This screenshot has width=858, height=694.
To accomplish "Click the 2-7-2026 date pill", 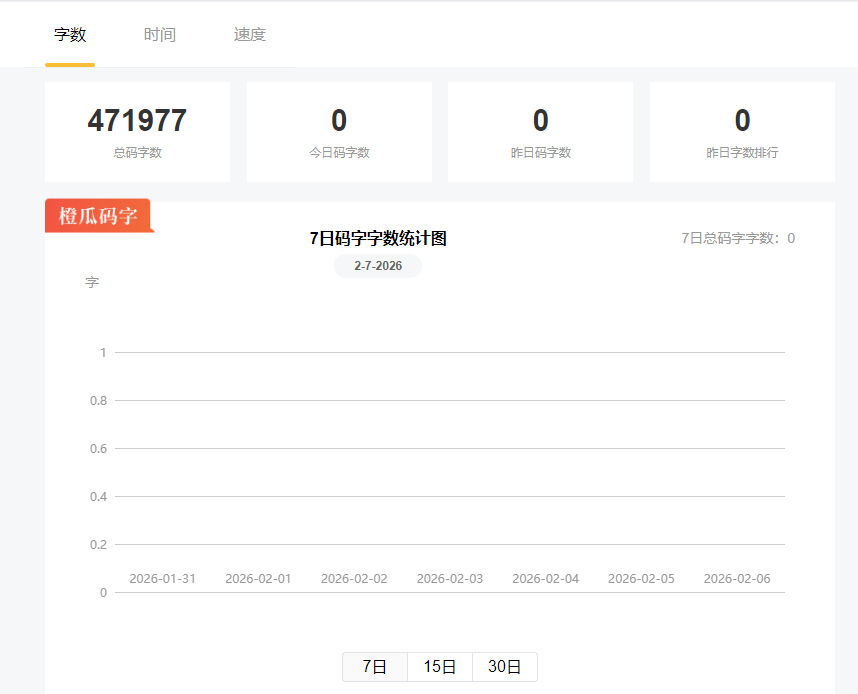I will point(378,266).
